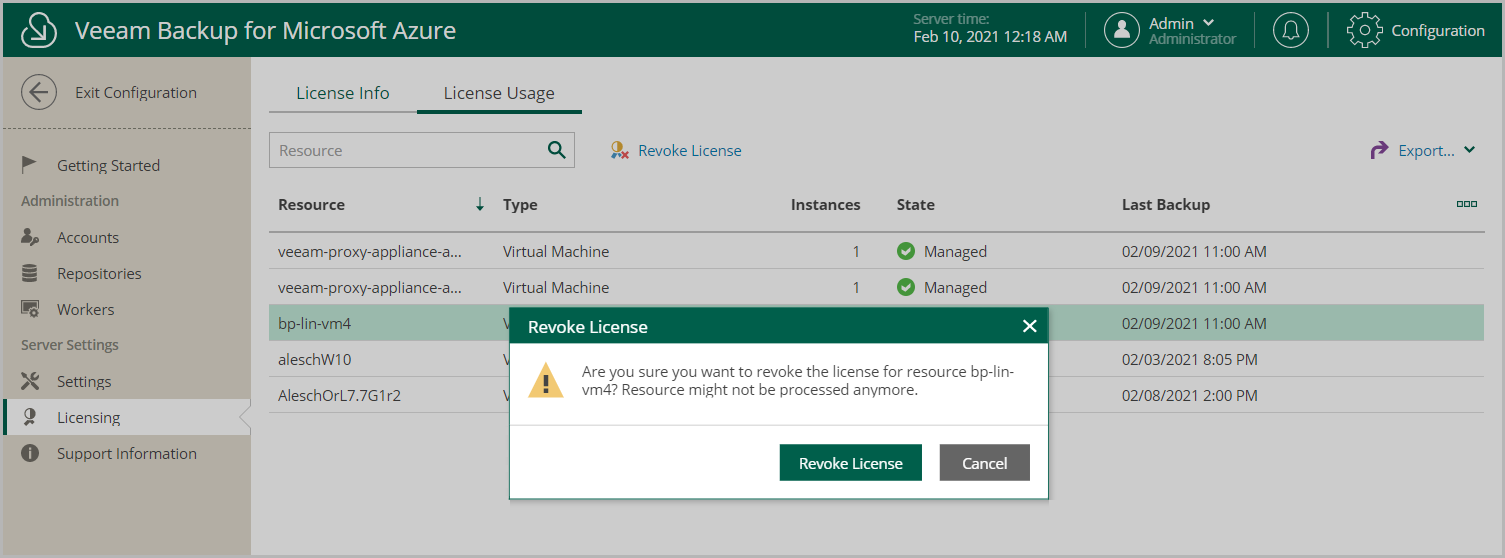The height and width of the screenshot is (558, 1505).
Task: Click the Admin user avatar icon
Action: (1122, 30)
